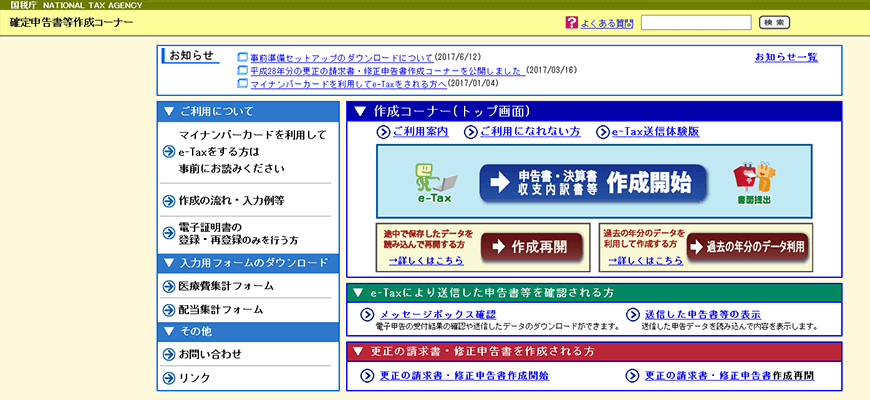The width and height of the screenshot is (870, 400).
Task: Click the pink question mark help icon
Action: click(x=571, y=23)
